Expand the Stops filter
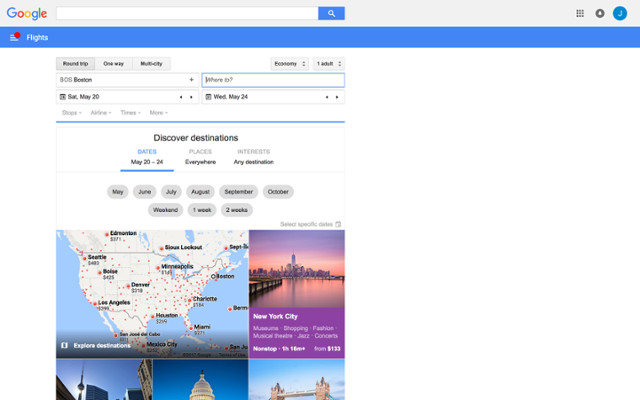The image size is (640, 400). pos(71,113)
